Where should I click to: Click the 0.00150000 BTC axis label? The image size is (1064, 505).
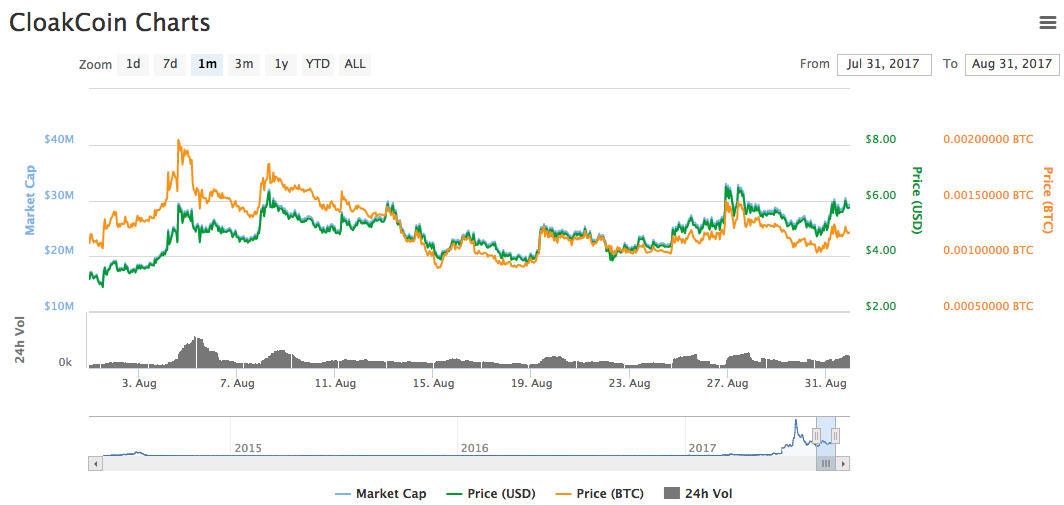point(988,195)
